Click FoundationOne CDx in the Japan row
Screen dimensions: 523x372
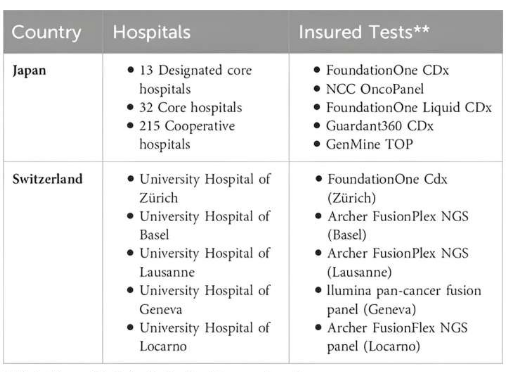pos(387,70)
